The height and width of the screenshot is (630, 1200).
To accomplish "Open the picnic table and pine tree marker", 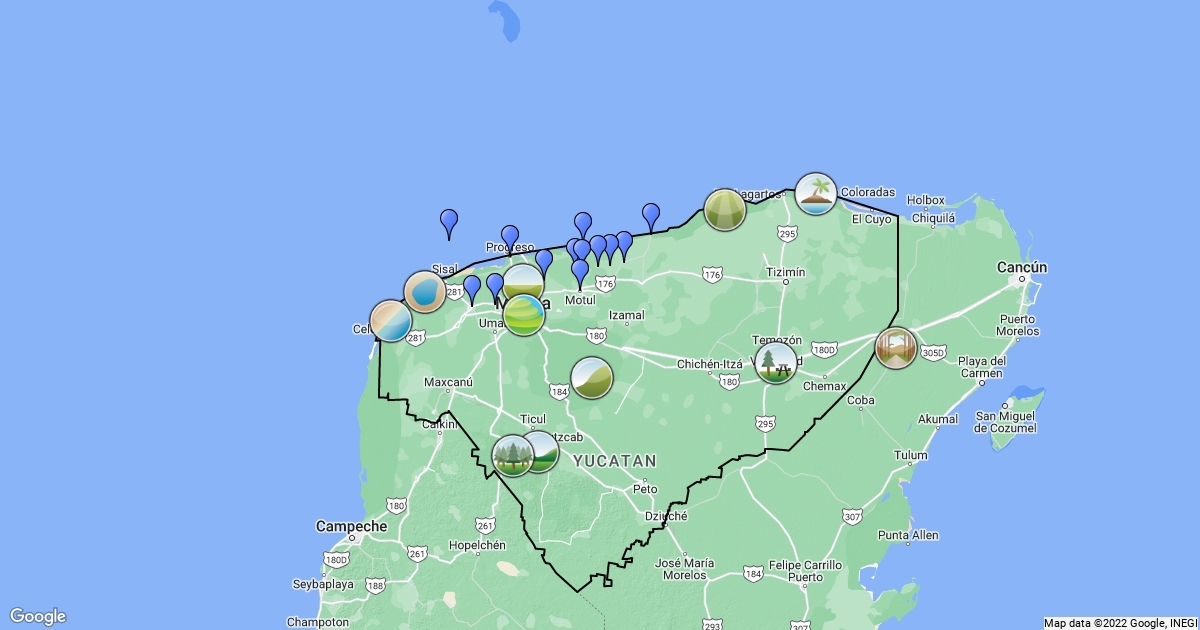I will click(x=776, y=363).
